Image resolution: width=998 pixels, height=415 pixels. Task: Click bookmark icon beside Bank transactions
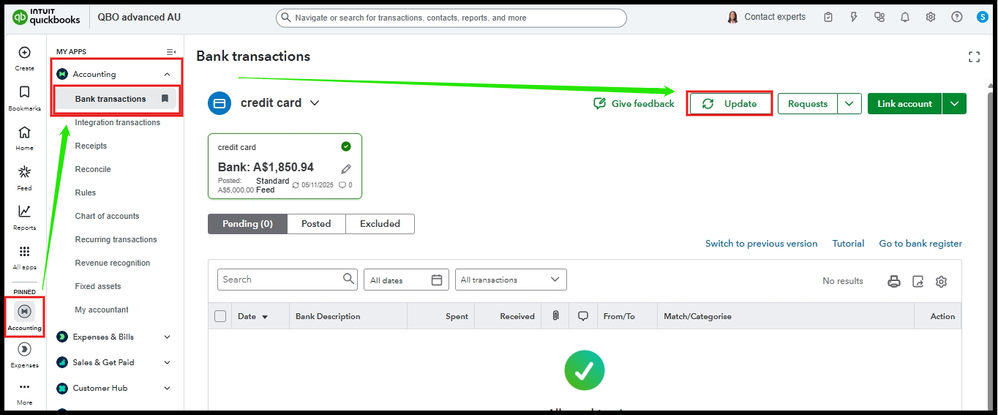click(165, 99)
